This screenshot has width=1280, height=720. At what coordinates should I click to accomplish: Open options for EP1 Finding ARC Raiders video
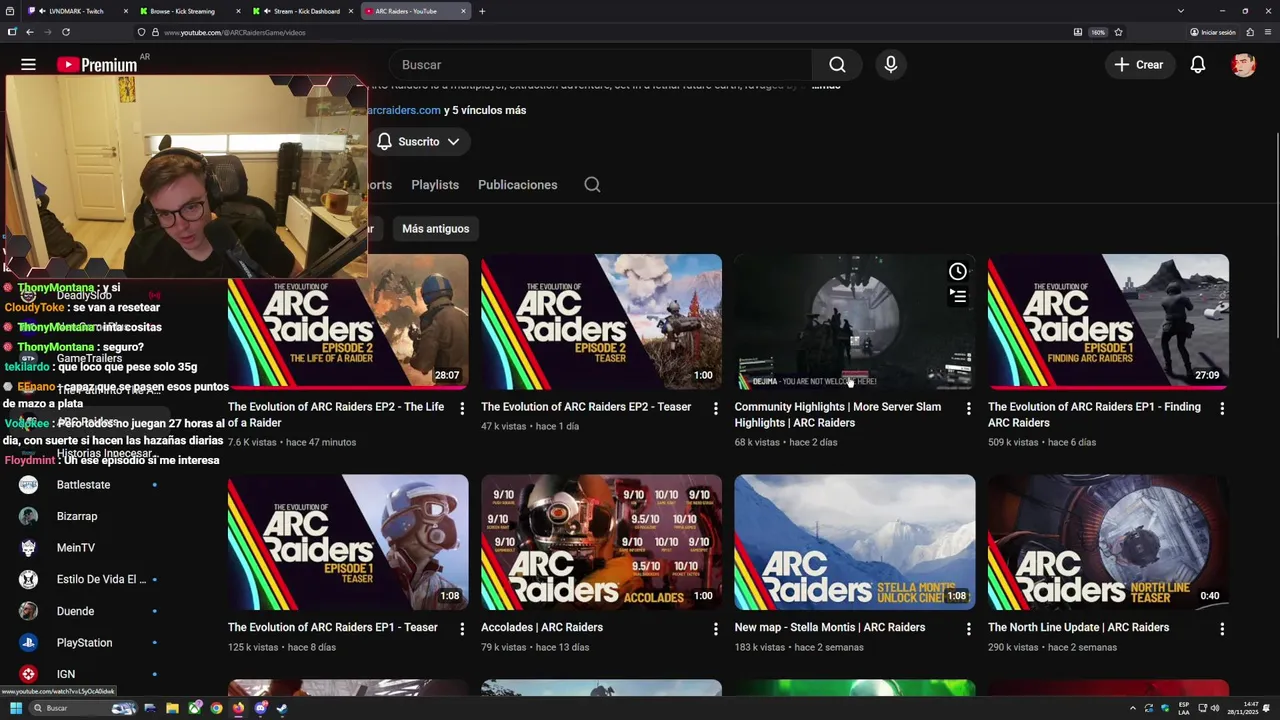(1222, 408)
